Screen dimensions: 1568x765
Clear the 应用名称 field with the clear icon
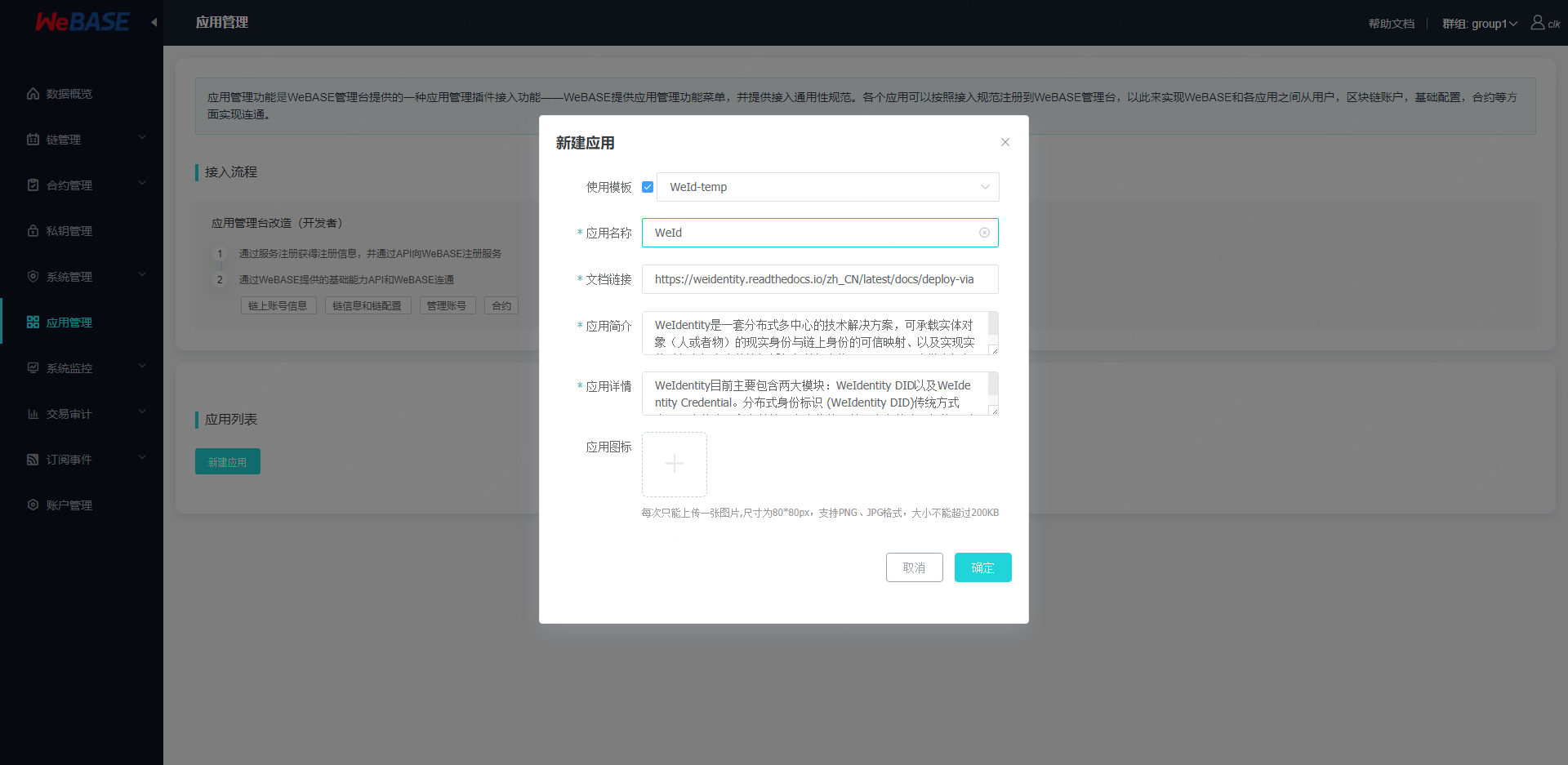(984, 233)
